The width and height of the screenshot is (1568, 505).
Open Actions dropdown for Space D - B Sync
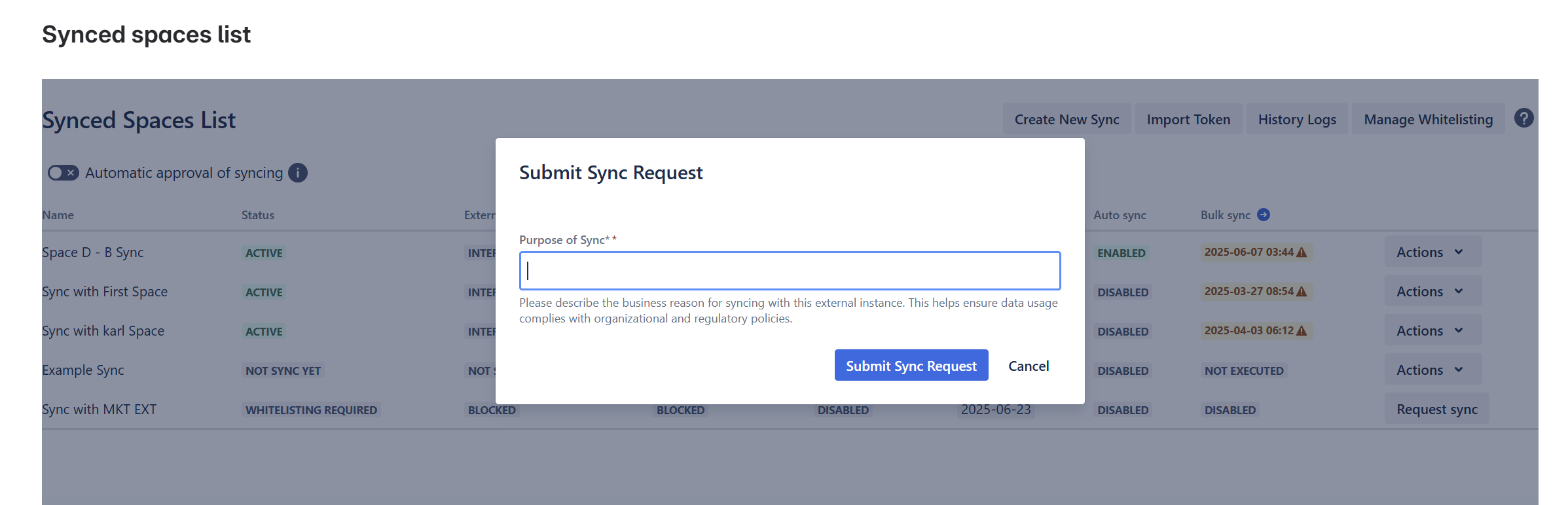pyautogui.click(x=1432, y=252)
